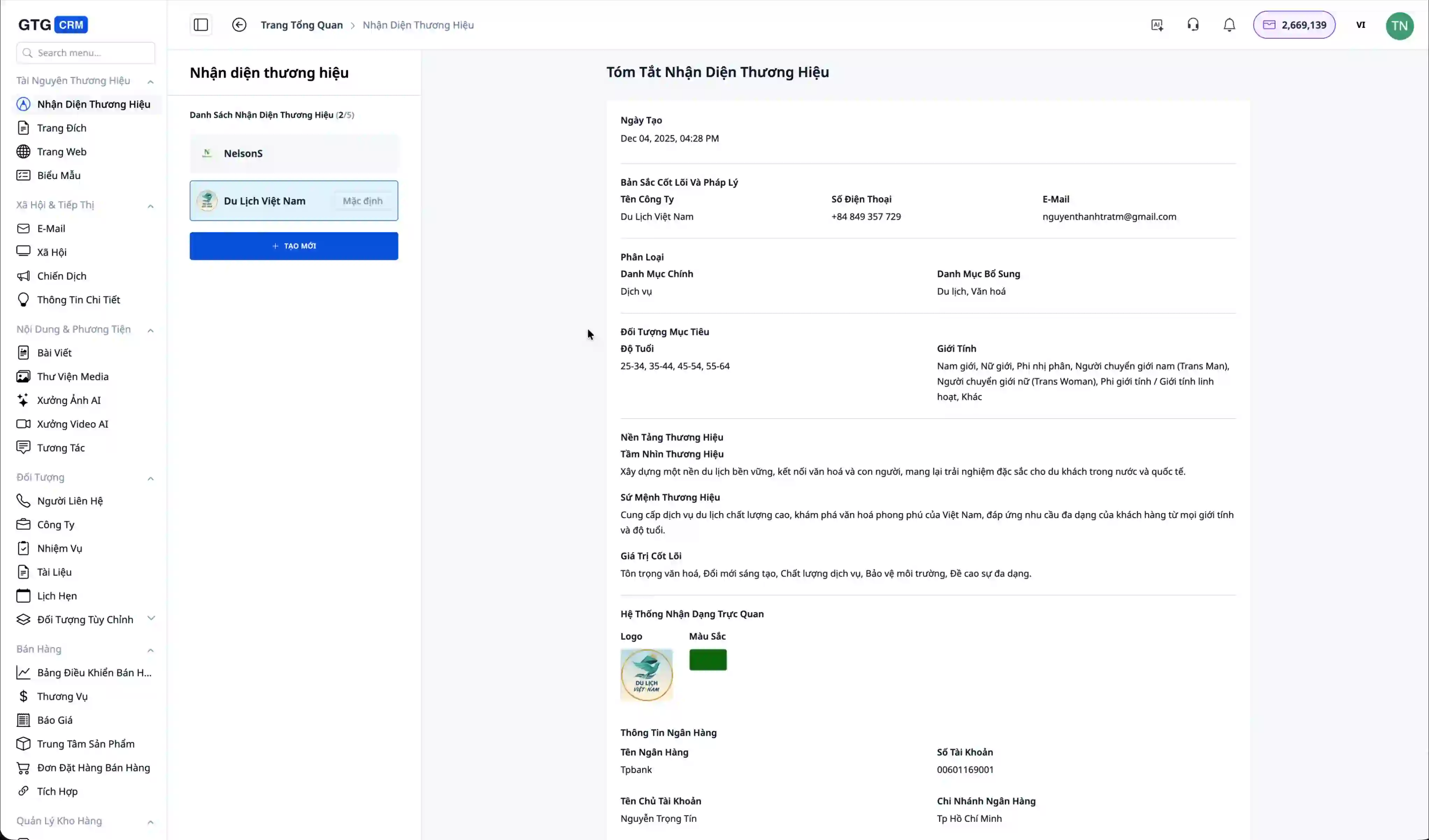Image resolution: width=1429 pixels, height=840 pixels.
Task: Open the AI assistant icon in header
Action: 1157,25
